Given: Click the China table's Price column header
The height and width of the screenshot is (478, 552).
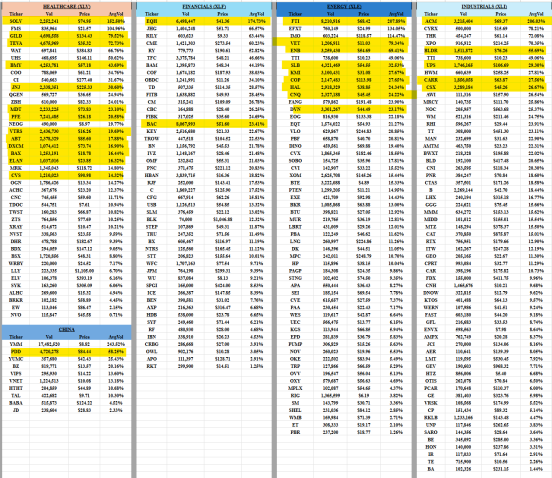Looking at the screenshot, I should (84, 337).
